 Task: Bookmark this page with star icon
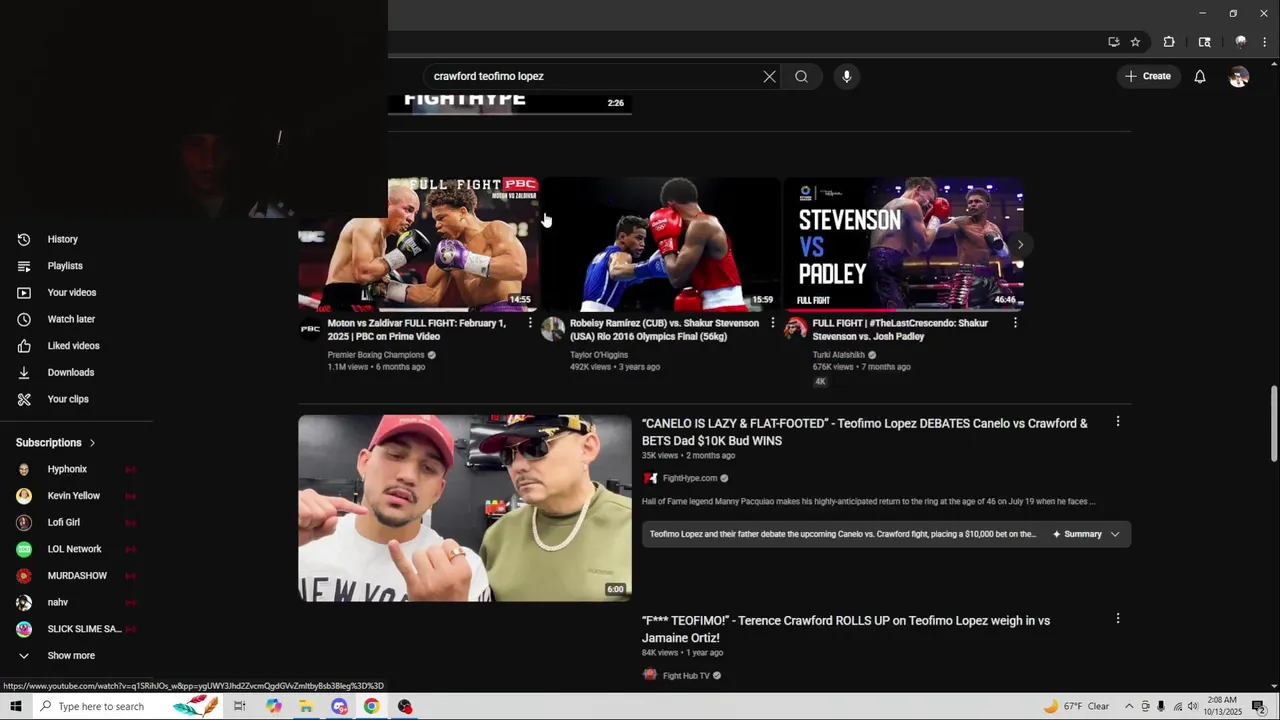pyautogui.click(x=1135, y=42)
